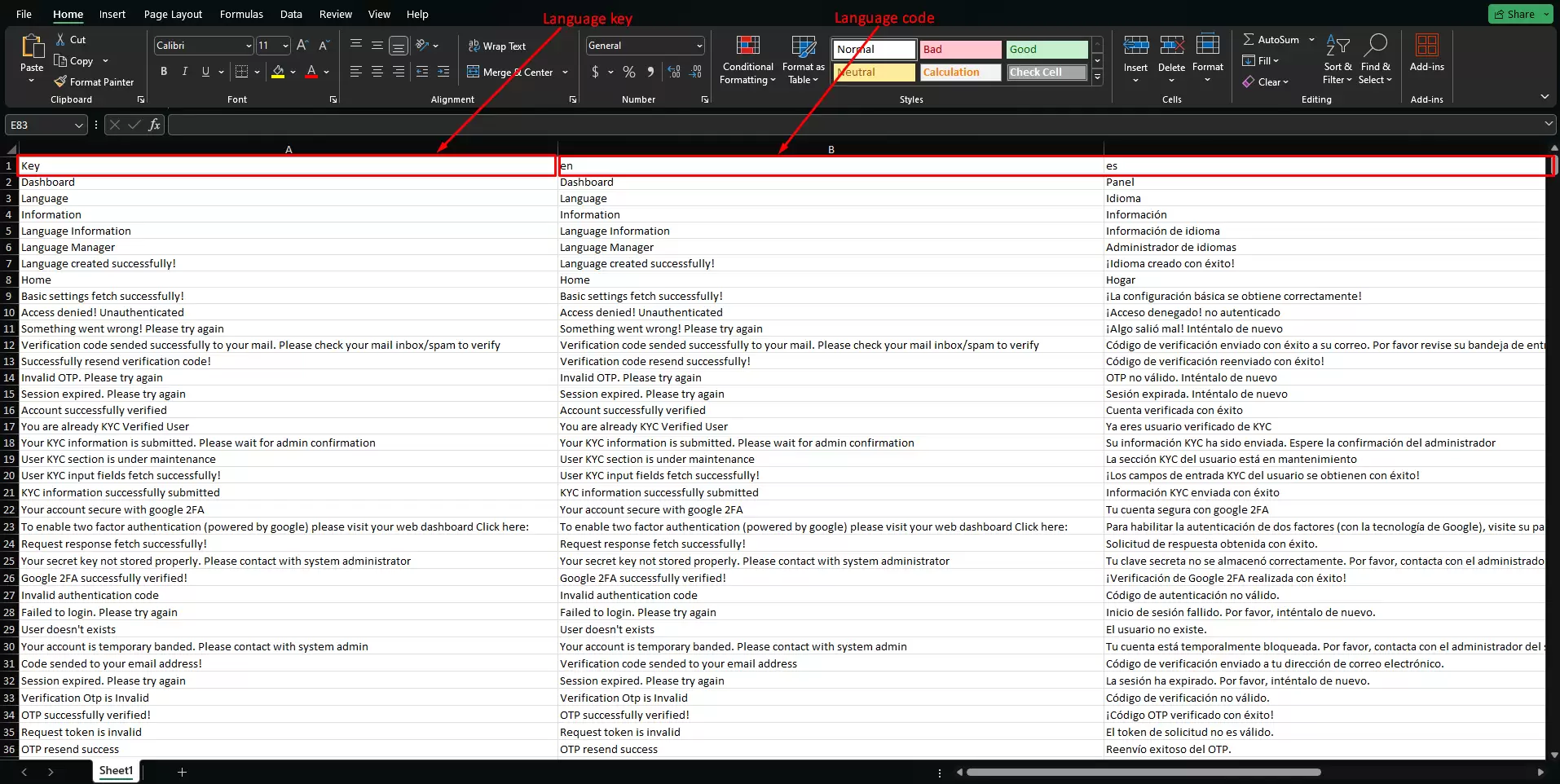Expand the Merge & Center dropdown arrow

pyautogui.click(x=565, y=73)
